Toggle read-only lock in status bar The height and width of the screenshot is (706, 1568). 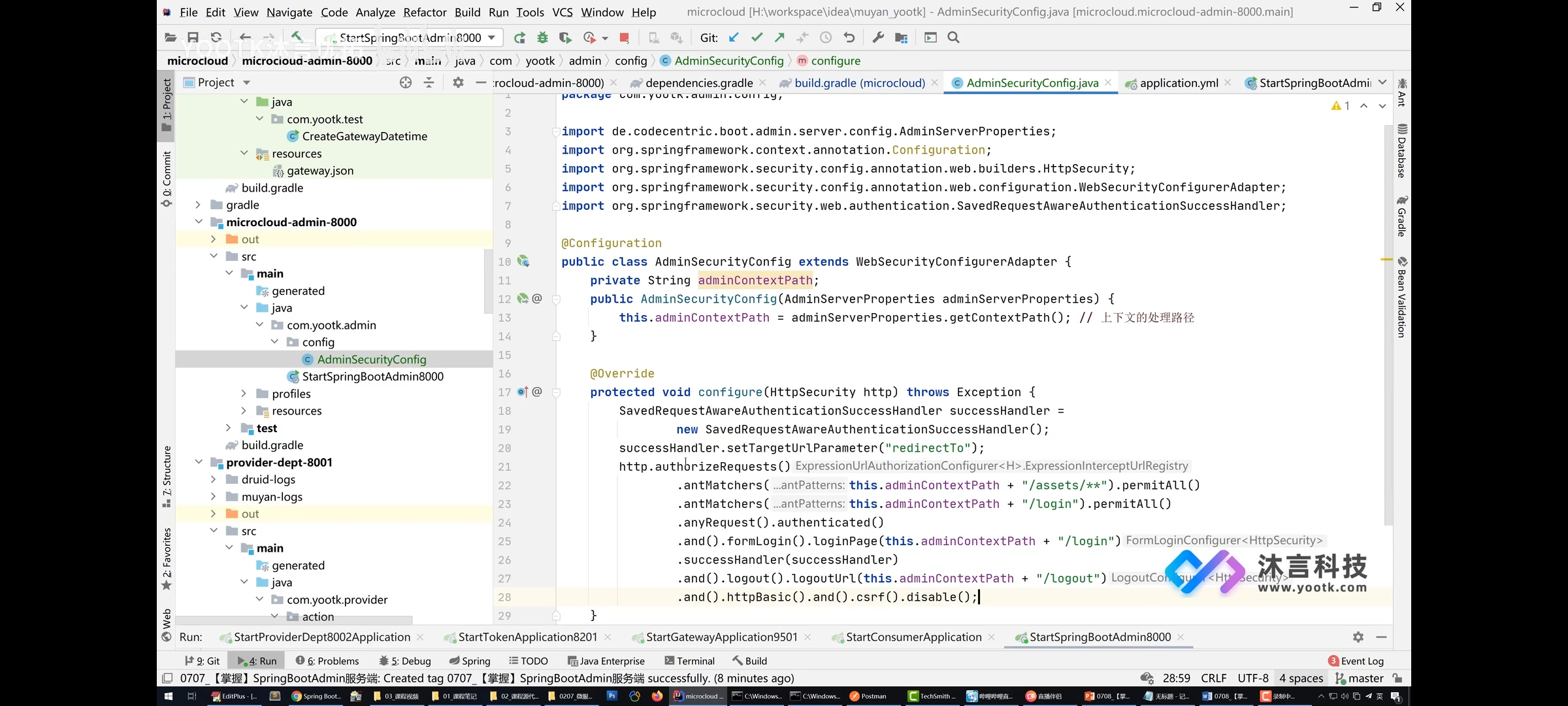tap(1397, 678)
